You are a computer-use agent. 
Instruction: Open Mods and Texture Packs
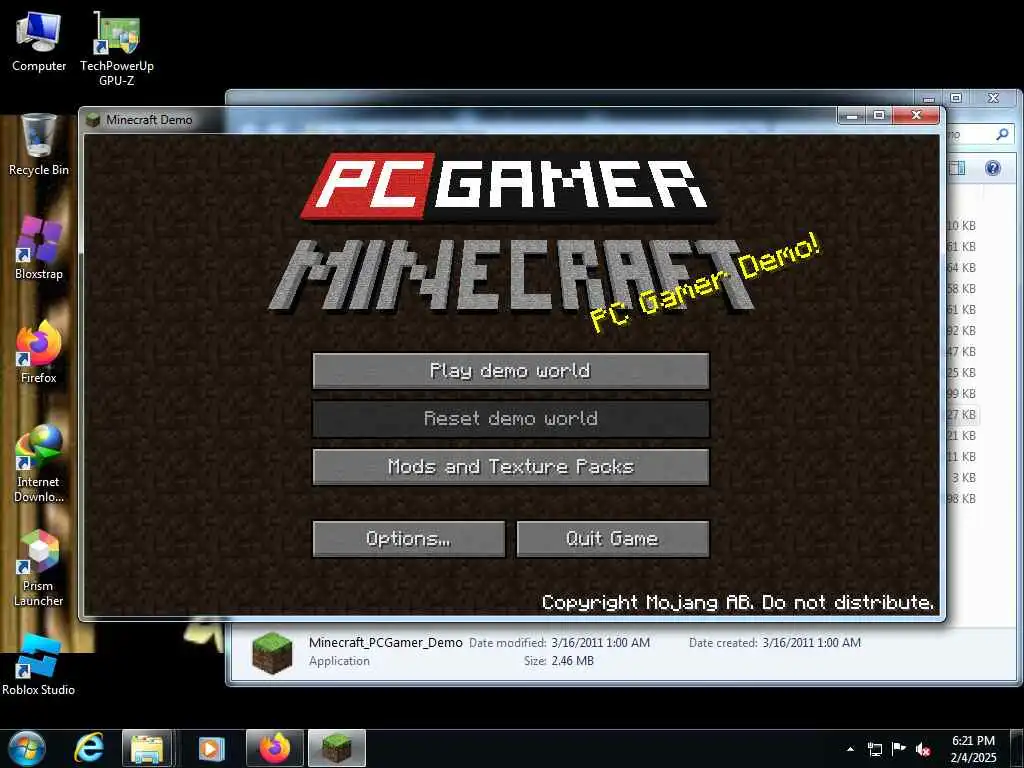511,467
